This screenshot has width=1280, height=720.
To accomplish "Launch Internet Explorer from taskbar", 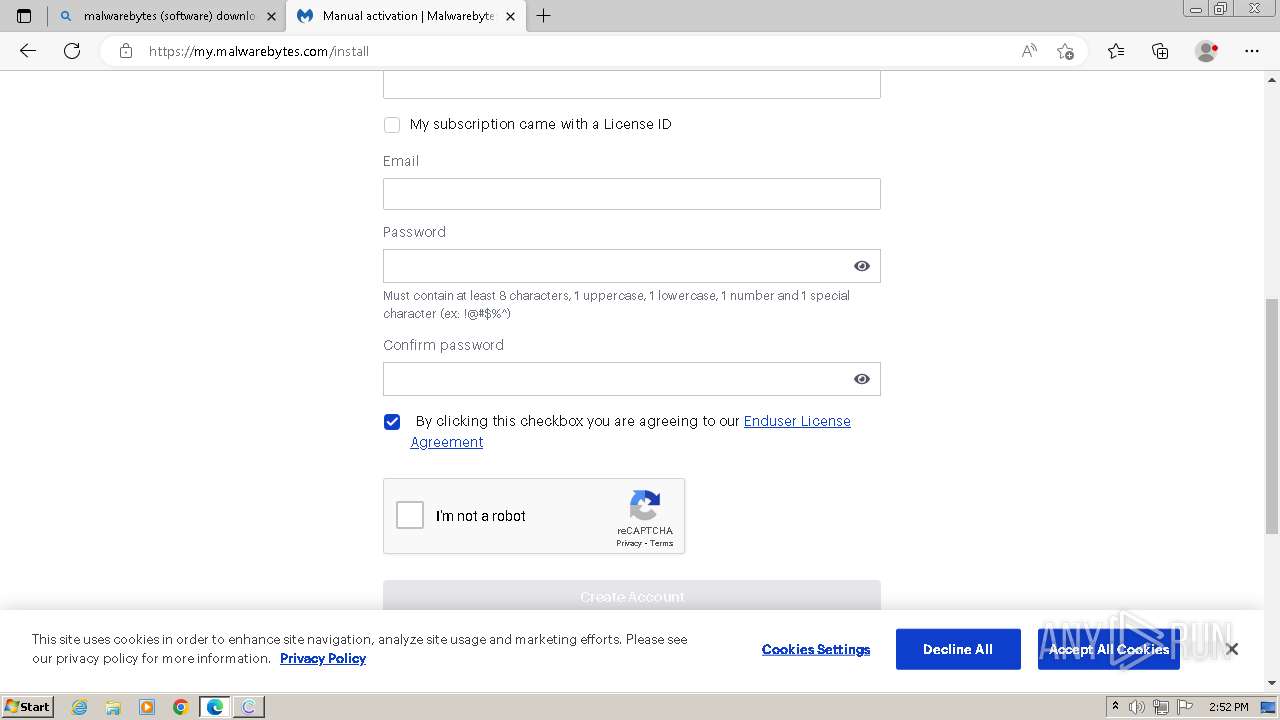I will (79, 707).
